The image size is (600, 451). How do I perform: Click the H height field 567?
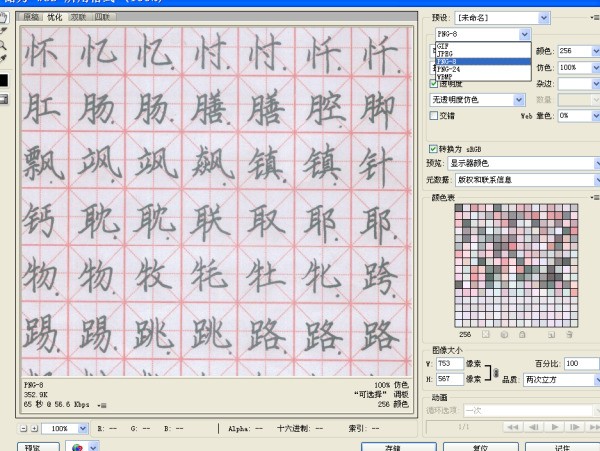(x=450, y=379)
